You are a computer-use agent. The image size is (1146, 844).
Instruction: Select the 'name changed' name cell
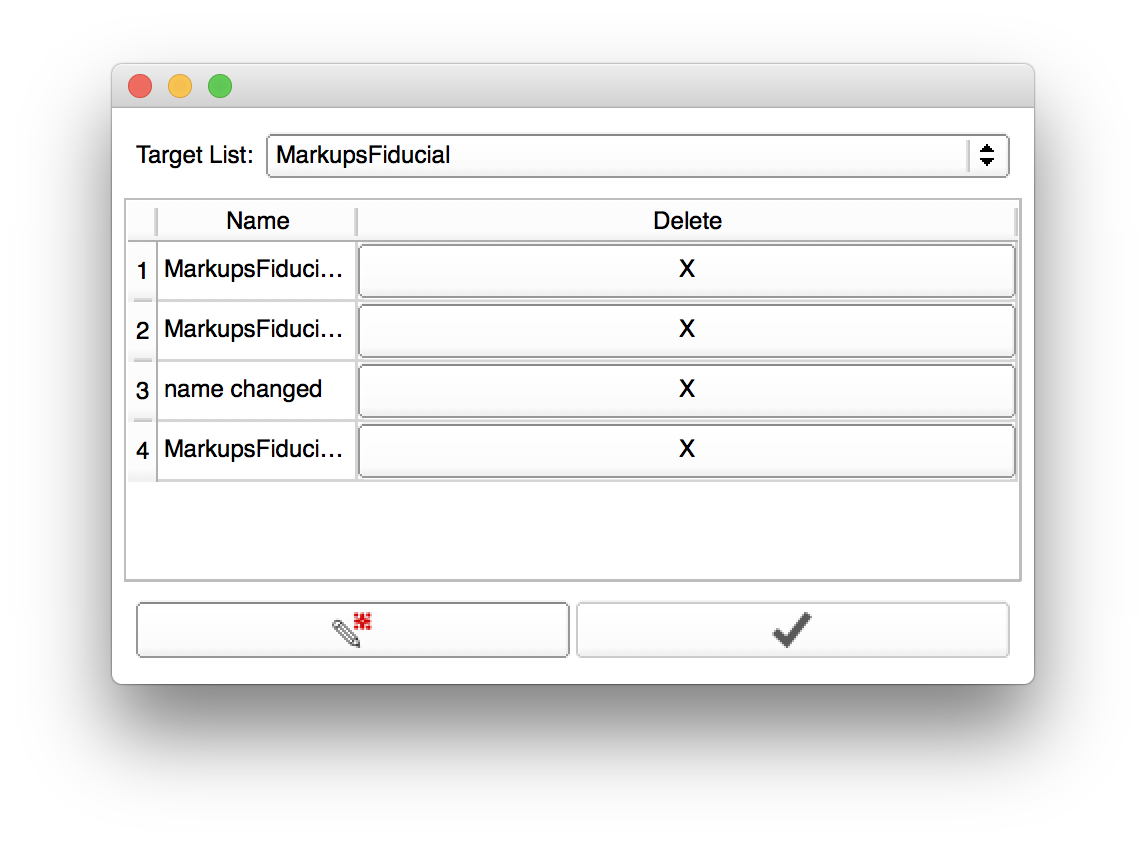257,390
